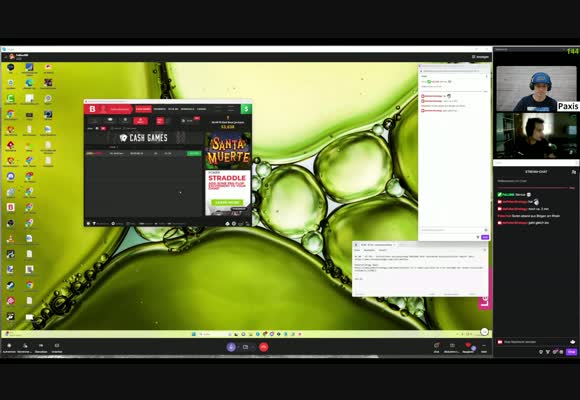The height and width of the screenshot is (400, 580).
Task: Open the Mehr options in the call bar
Action: point(484,347)
